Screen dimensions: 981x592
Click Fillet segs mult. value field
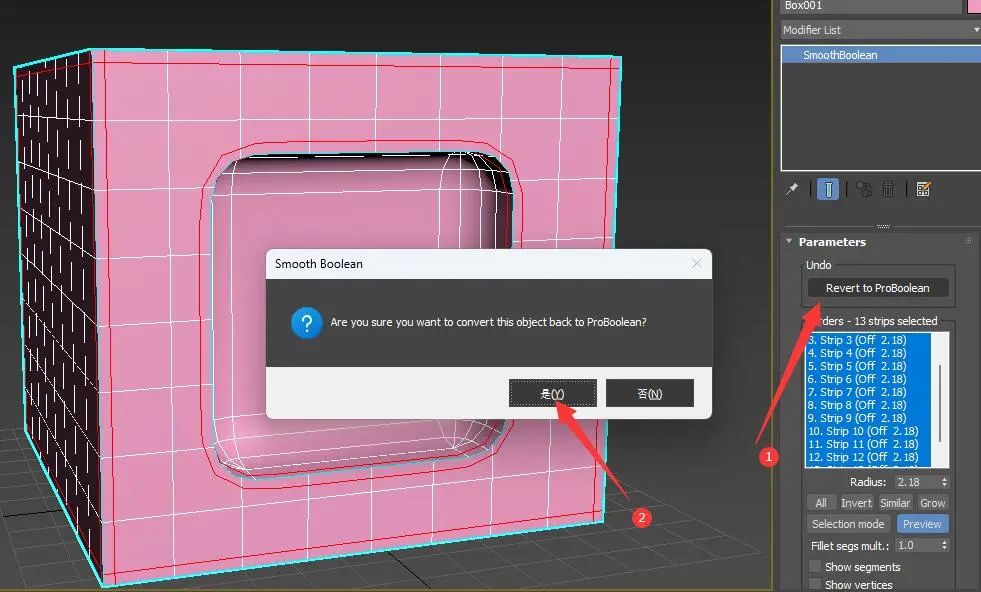[917, 546]
